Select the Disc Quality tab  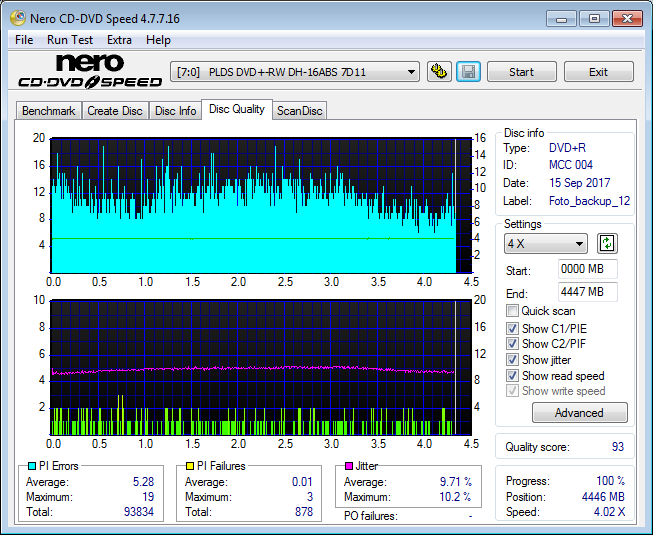coord(237,109)
